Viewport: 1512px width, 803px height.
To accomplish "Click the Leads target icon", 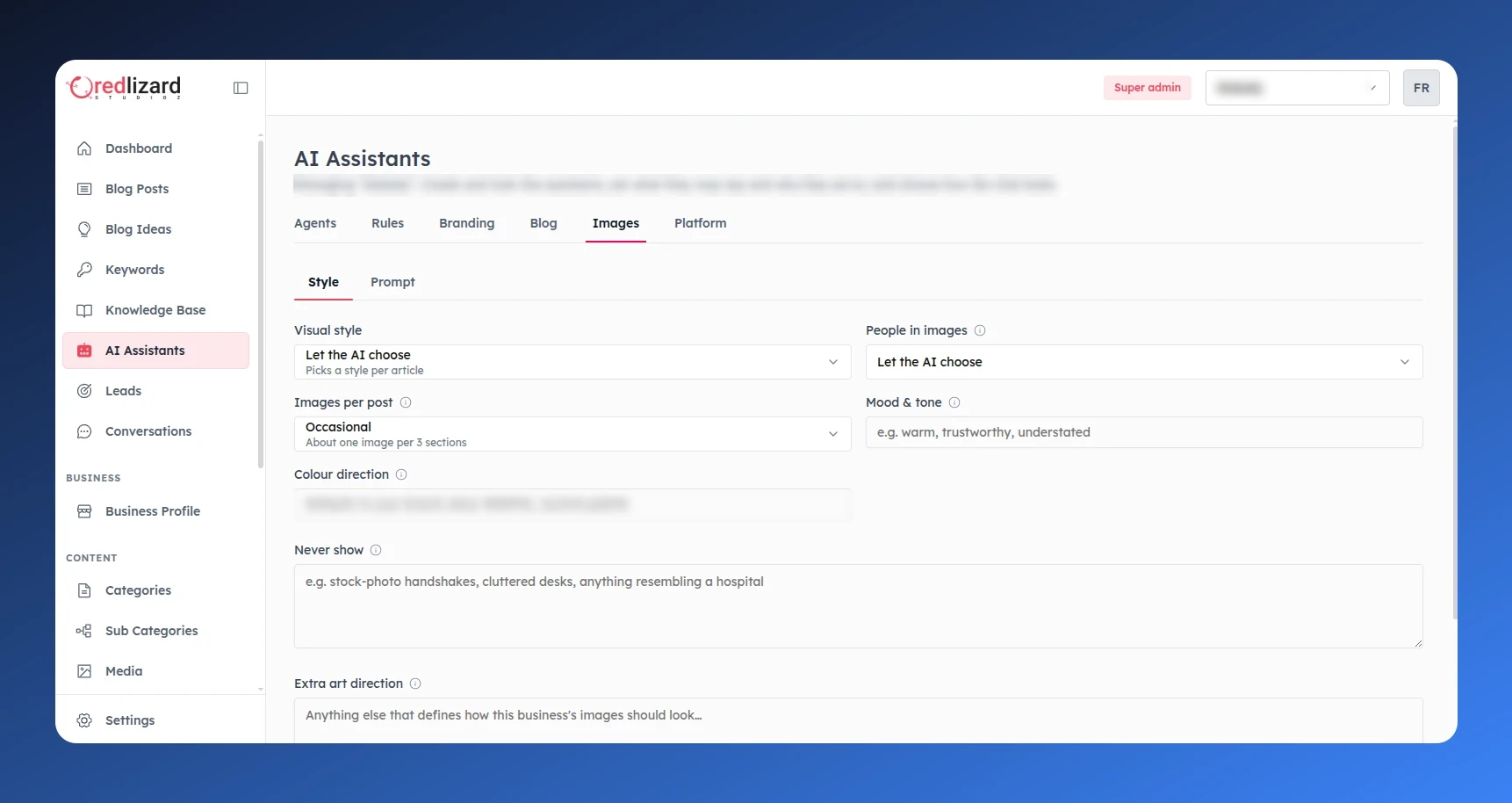I will click(x=84, y=391).
